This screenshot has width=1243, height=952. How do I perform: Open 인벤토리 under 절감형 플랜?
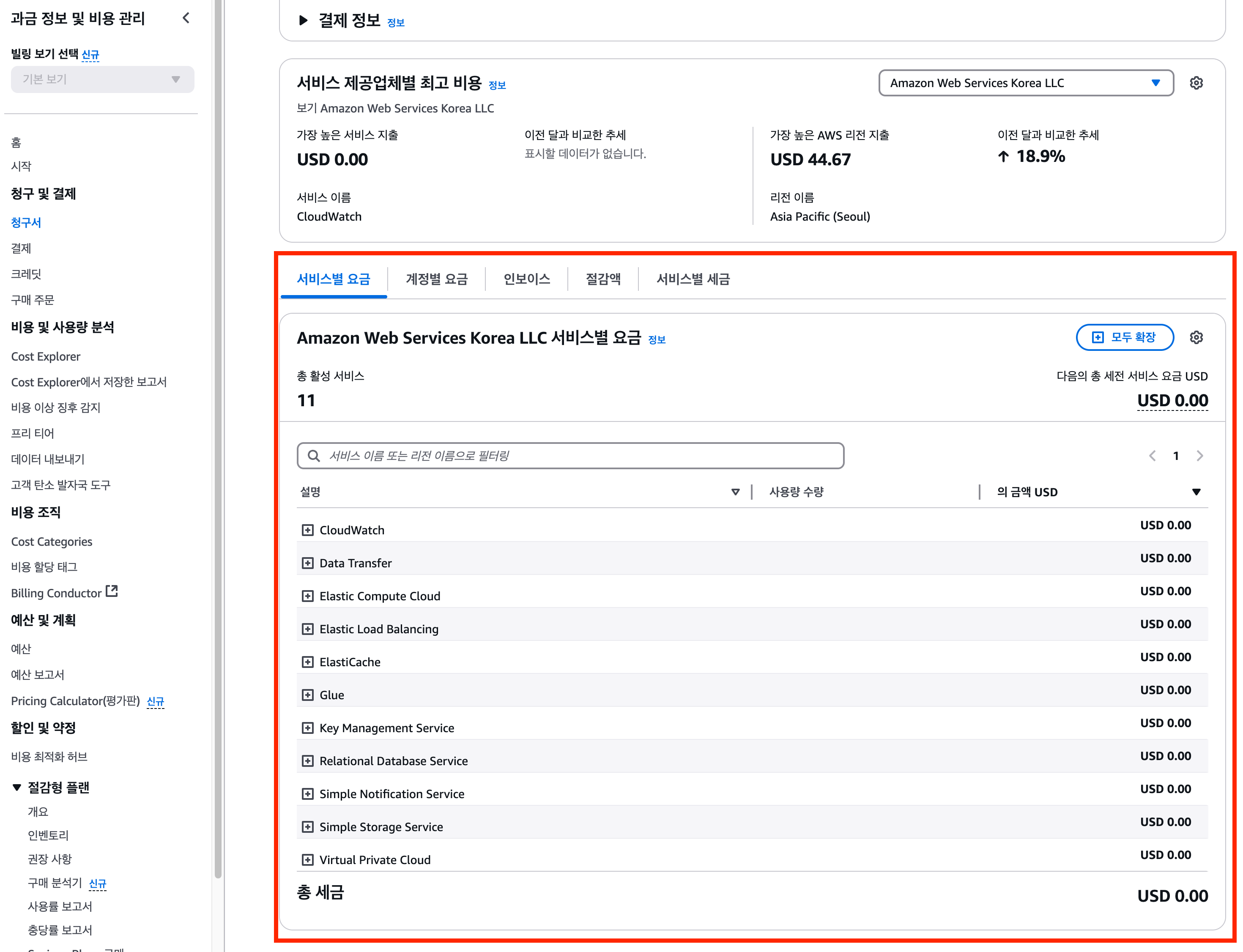(48, 835)
